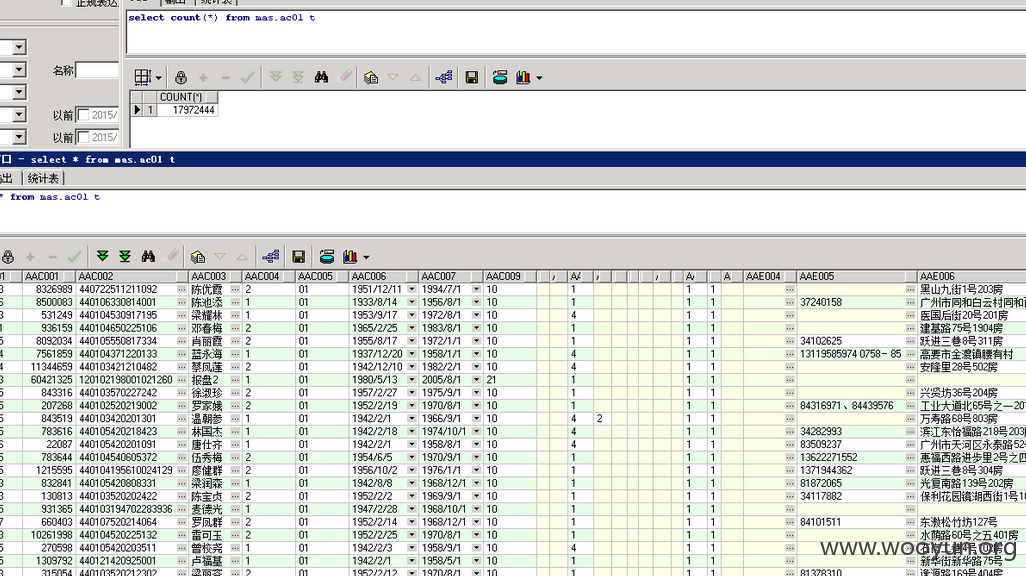Screen dimensions: 1026x576
Task: Click the AAC006 column header
Action: click(x=383, y=276)
